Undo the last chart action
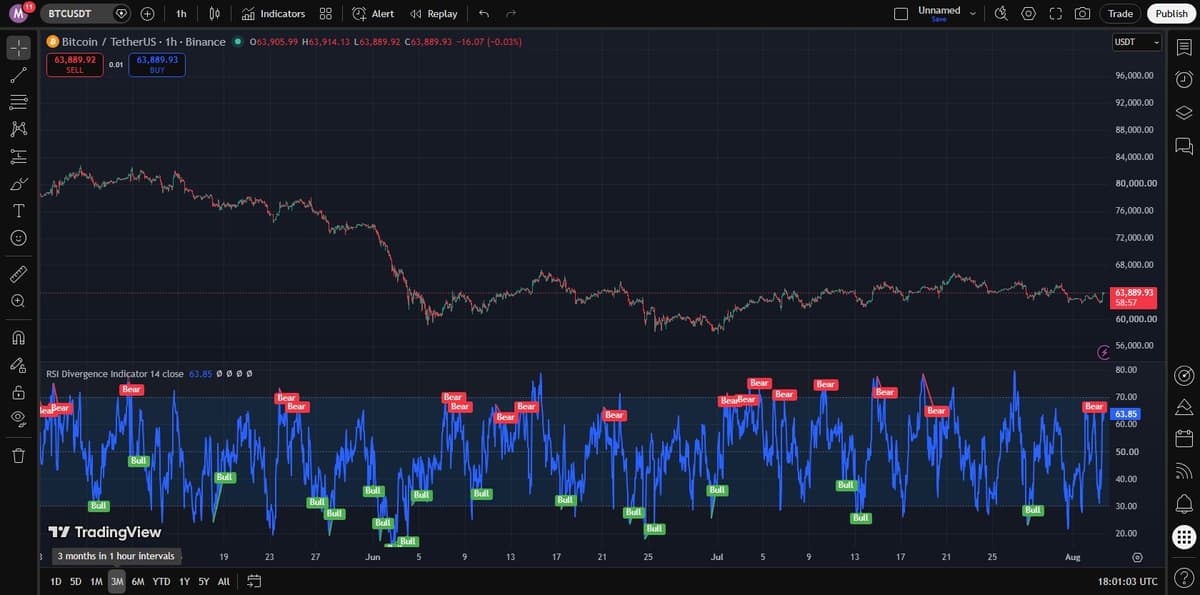 (x=484, y=14)
